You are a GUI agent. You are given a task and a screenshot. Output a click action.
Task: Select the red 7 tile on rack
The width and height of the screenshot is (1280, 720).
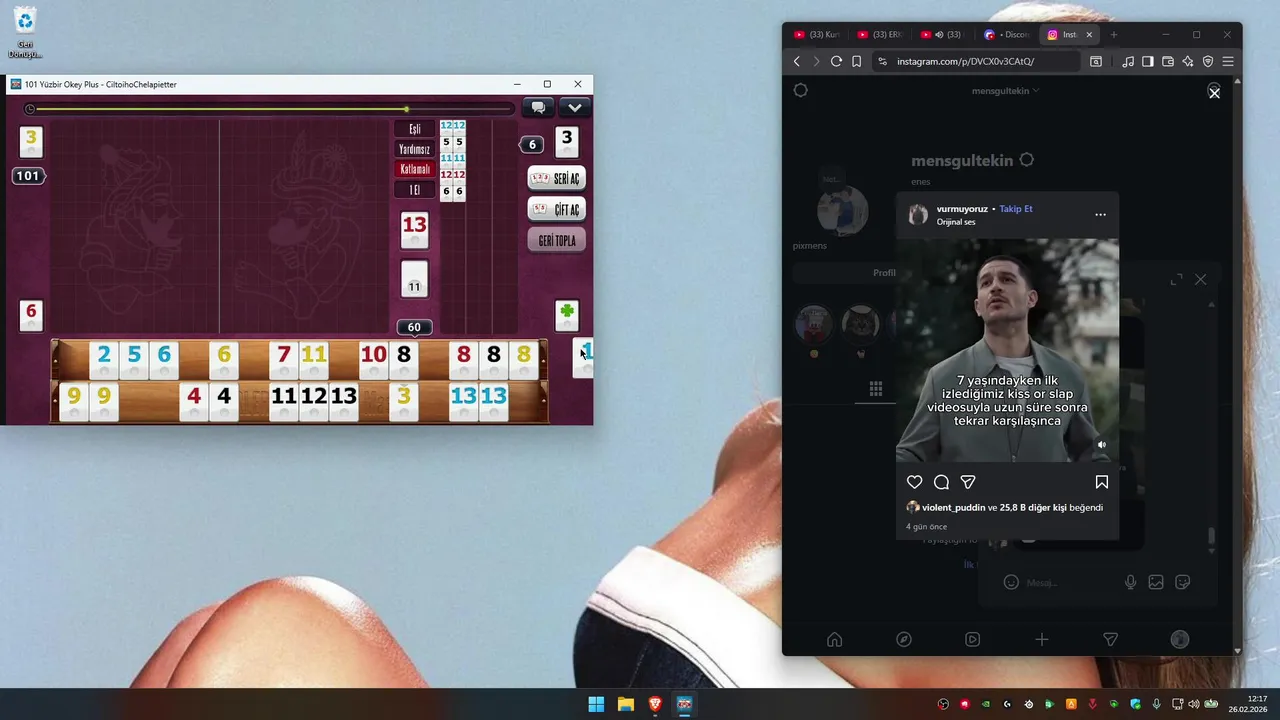[x=284, y=359]
